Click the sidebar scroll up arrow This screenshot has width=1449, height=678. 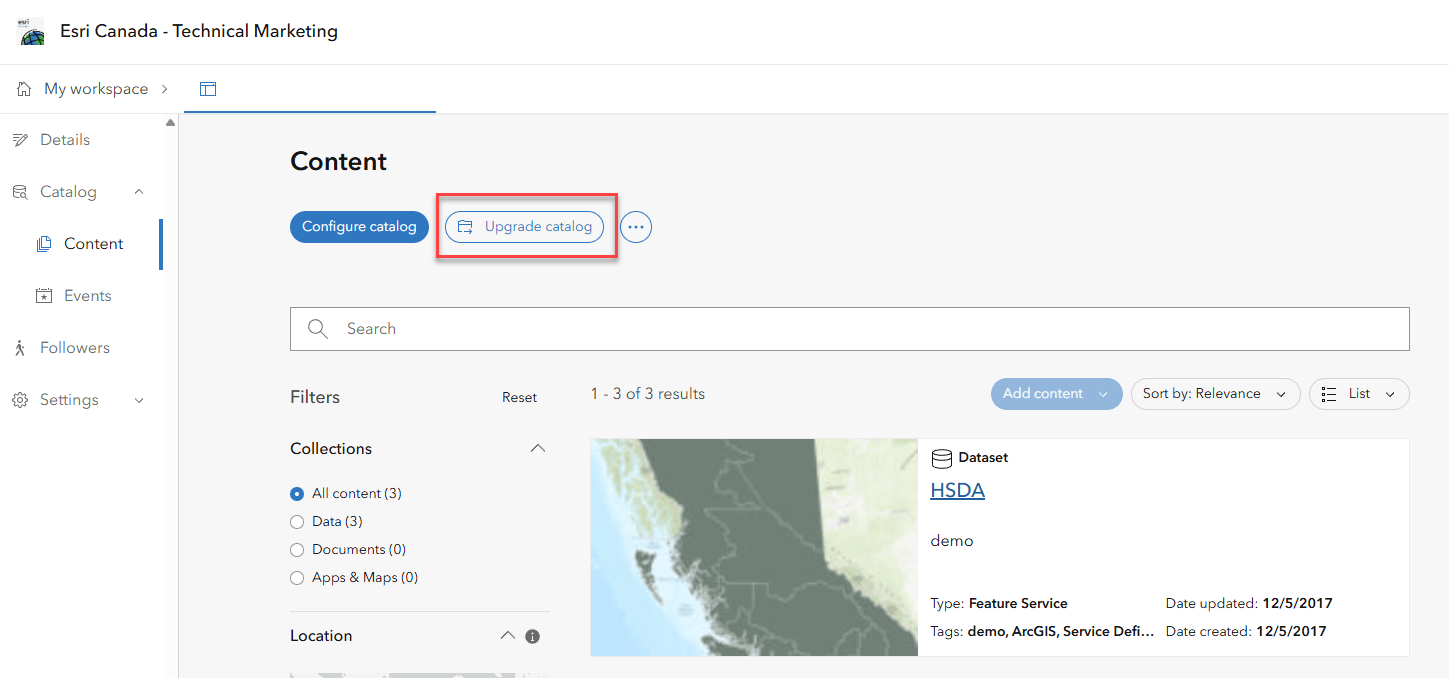click(170, 122)
